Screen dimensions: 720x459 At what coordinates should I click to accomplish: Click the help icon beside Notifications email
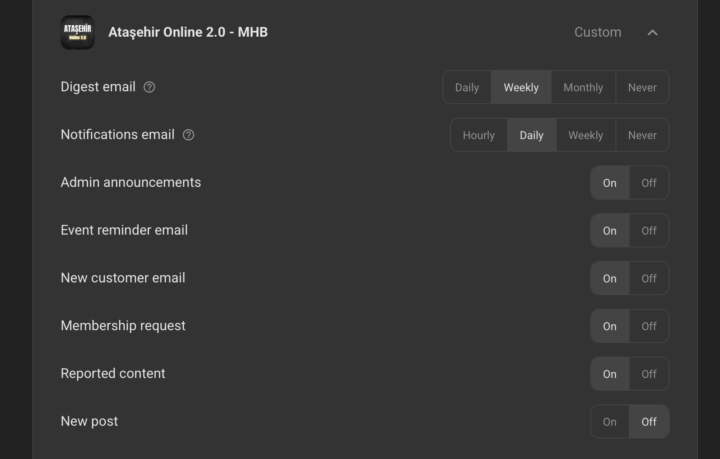[188, 135]
